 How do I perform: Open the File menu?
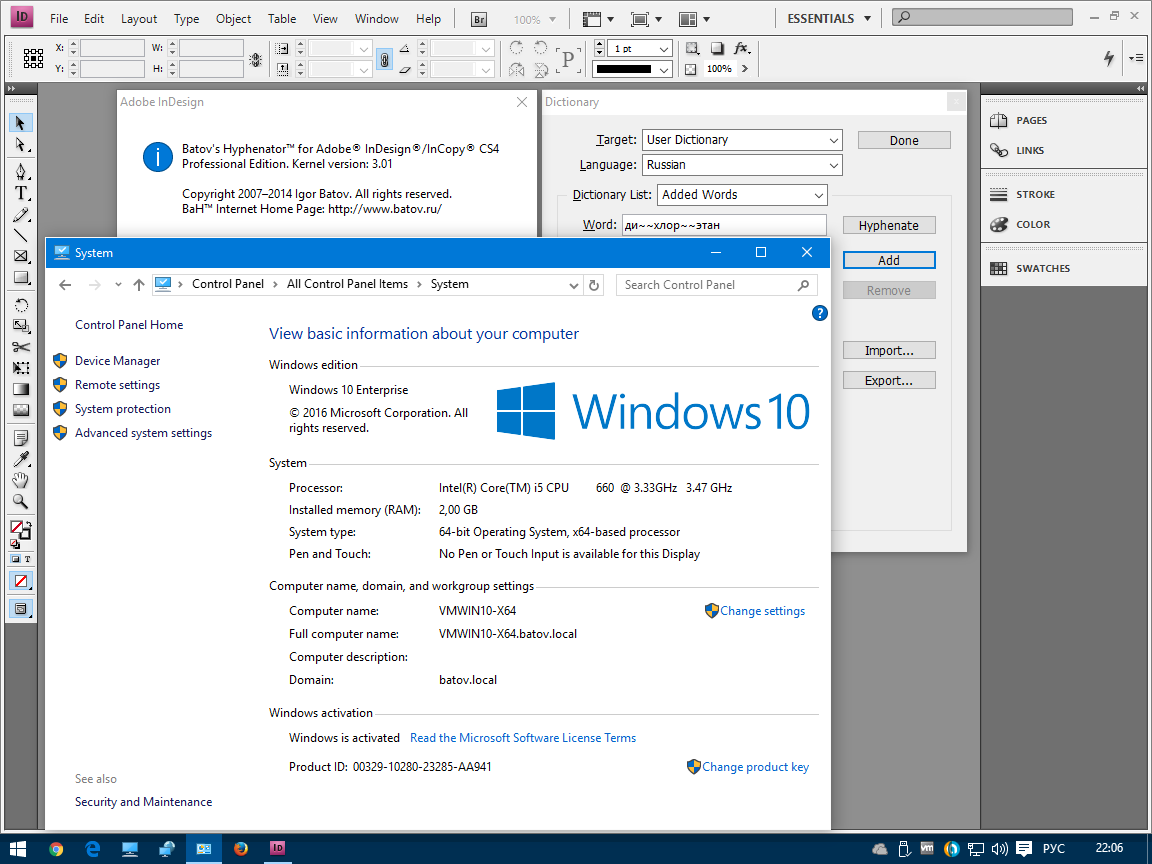(x=59, y=19)
